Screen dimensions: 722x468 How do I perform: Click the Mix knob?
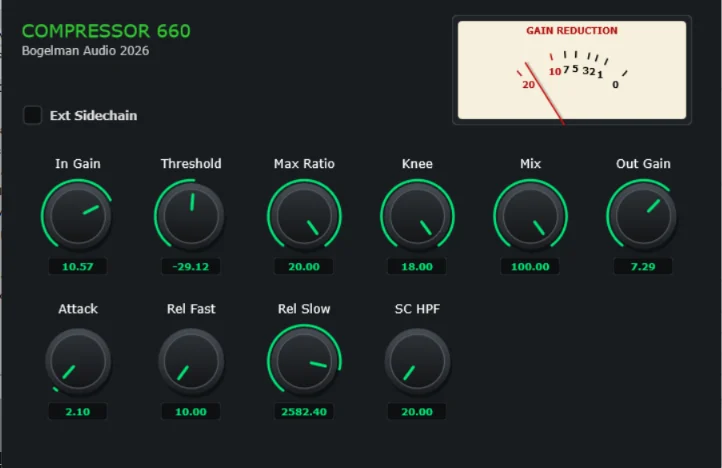pyautogui.click(x=530, y=216)
